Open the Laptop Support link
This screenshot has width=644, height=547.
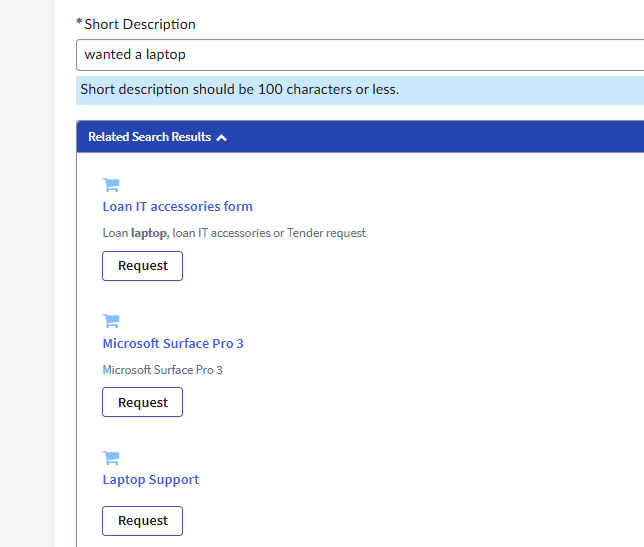click(151, 480)
